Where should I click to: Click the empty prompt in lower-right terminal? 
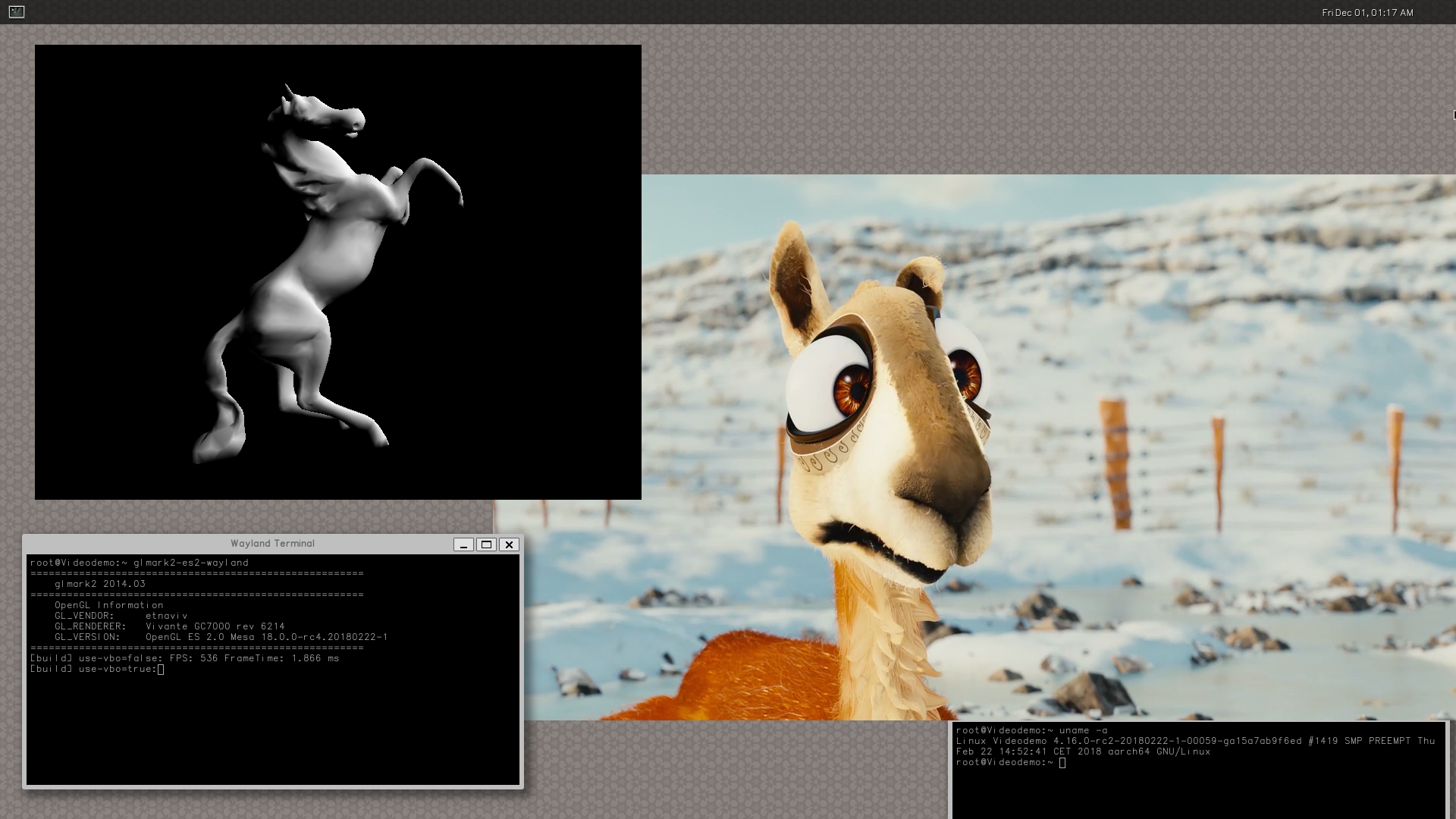click(1011, 762)
